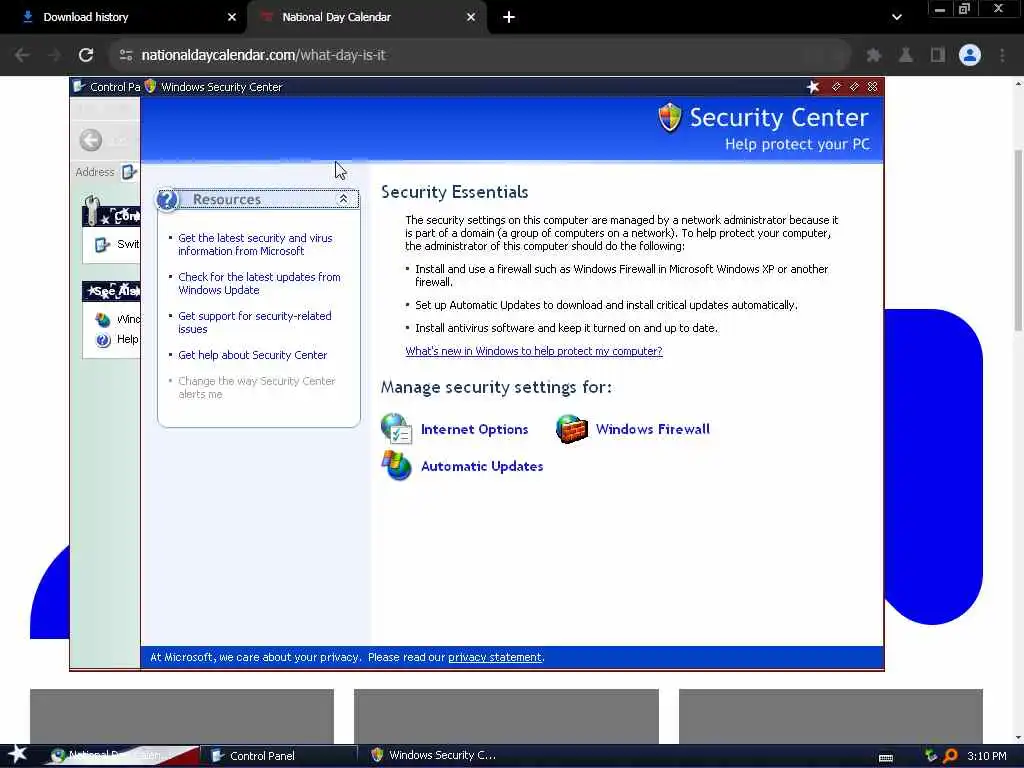The image size is (1024, 768).
Task: Click 'What's new in Windows to help protect' link
Action: pos(534,351)
